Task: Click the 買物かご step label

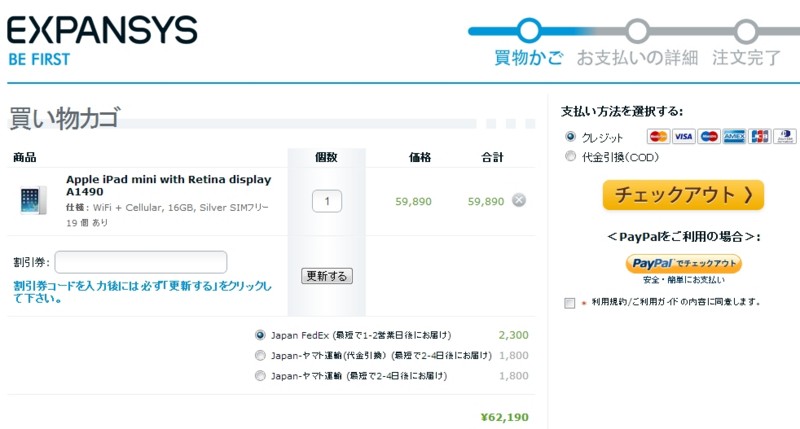Action: 529,57
